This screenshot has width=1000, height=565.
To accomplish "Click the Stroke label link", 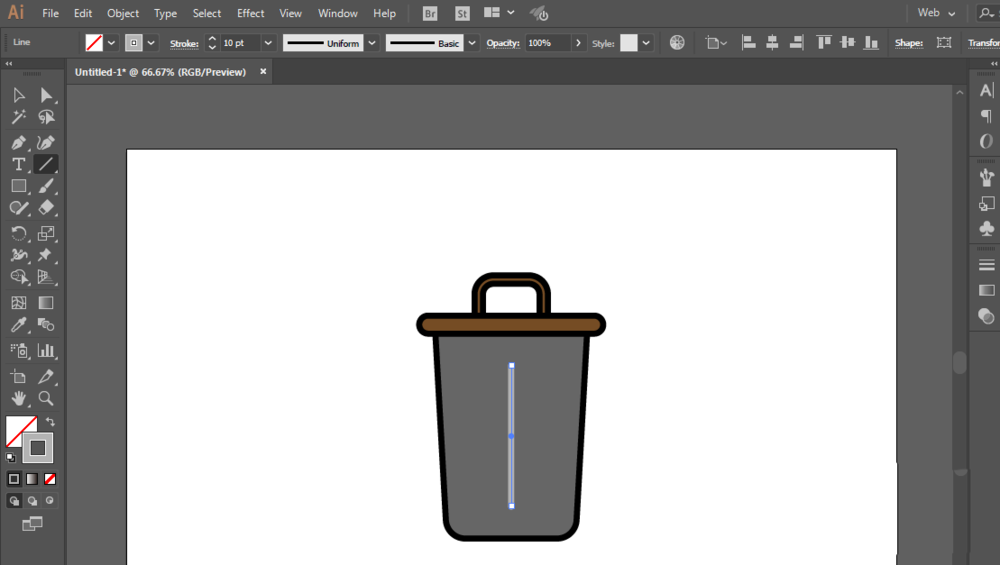I will [184, 44].
